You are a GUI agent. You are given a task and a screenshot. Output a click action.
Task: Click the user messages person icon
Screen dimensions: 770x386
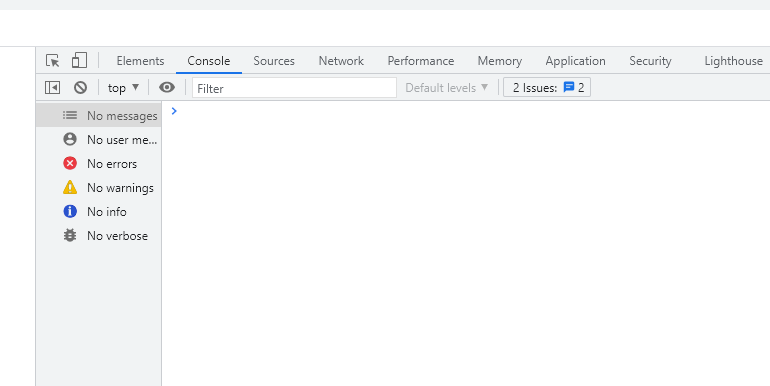(70, 139)
